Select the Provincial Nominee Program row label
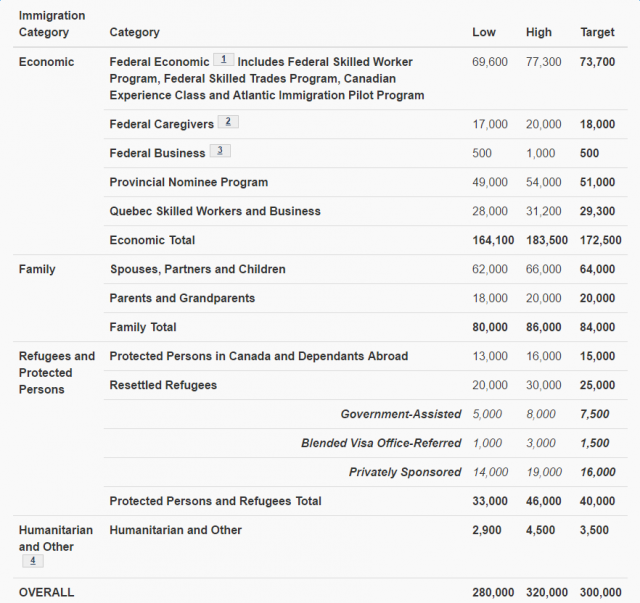Screen dimensions: 640x603 pos(188,182)
